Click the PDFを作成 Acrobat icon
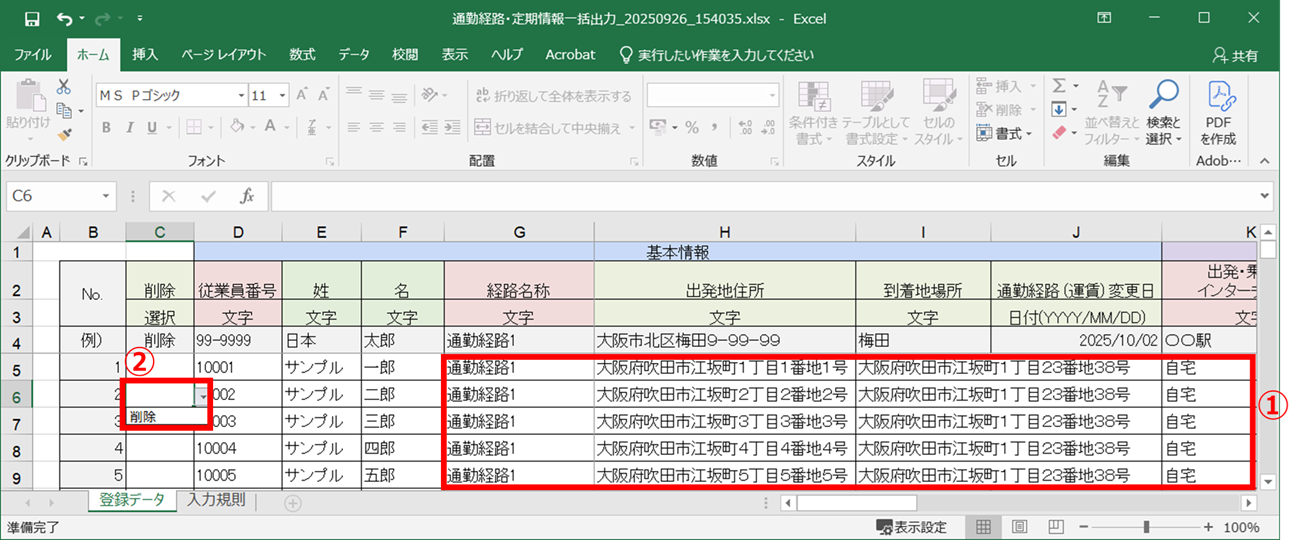Screen dimensions: 1310x540 [x=1219, y=111]
